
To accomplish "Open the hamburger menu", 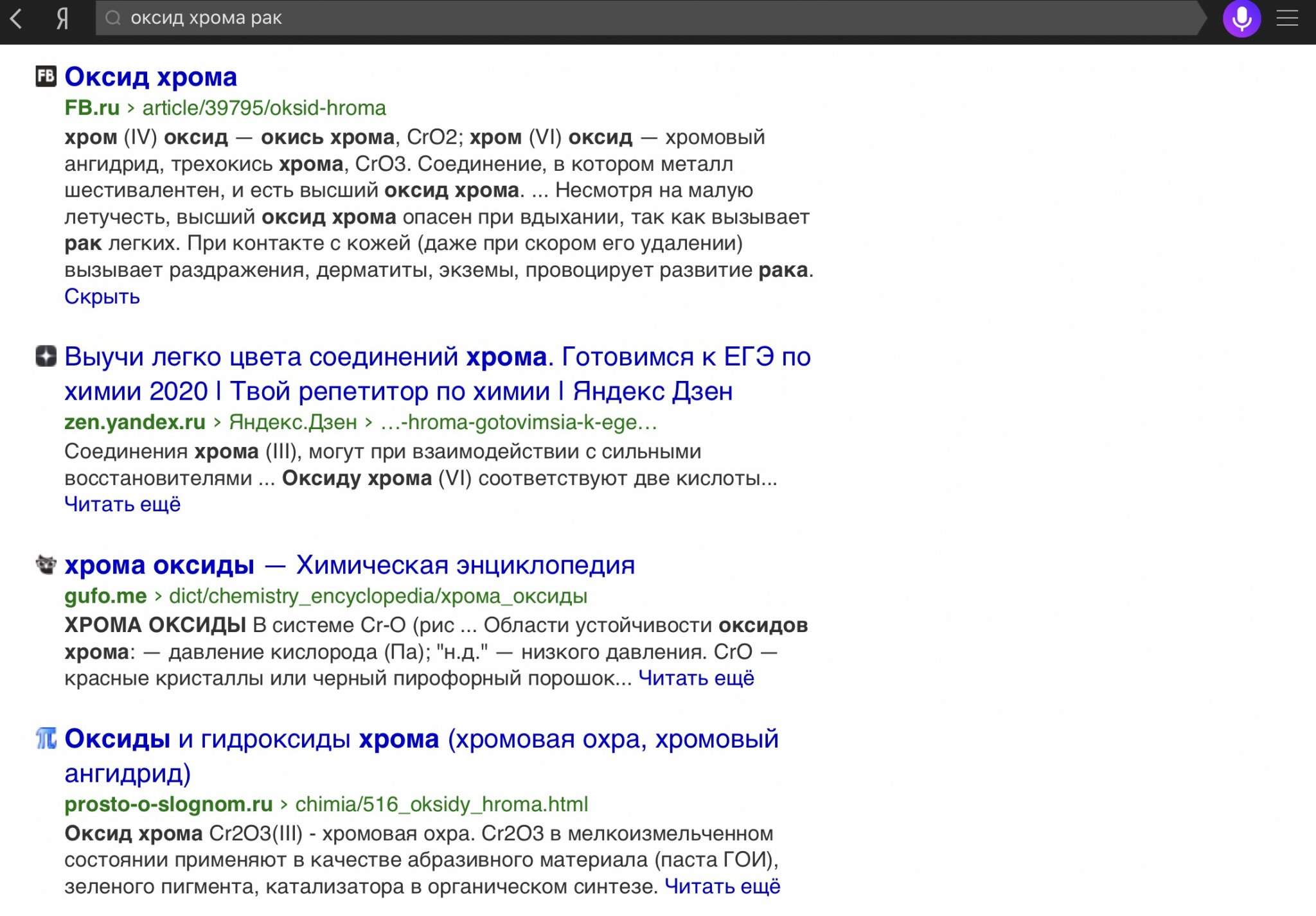I will click(1287, 19).
